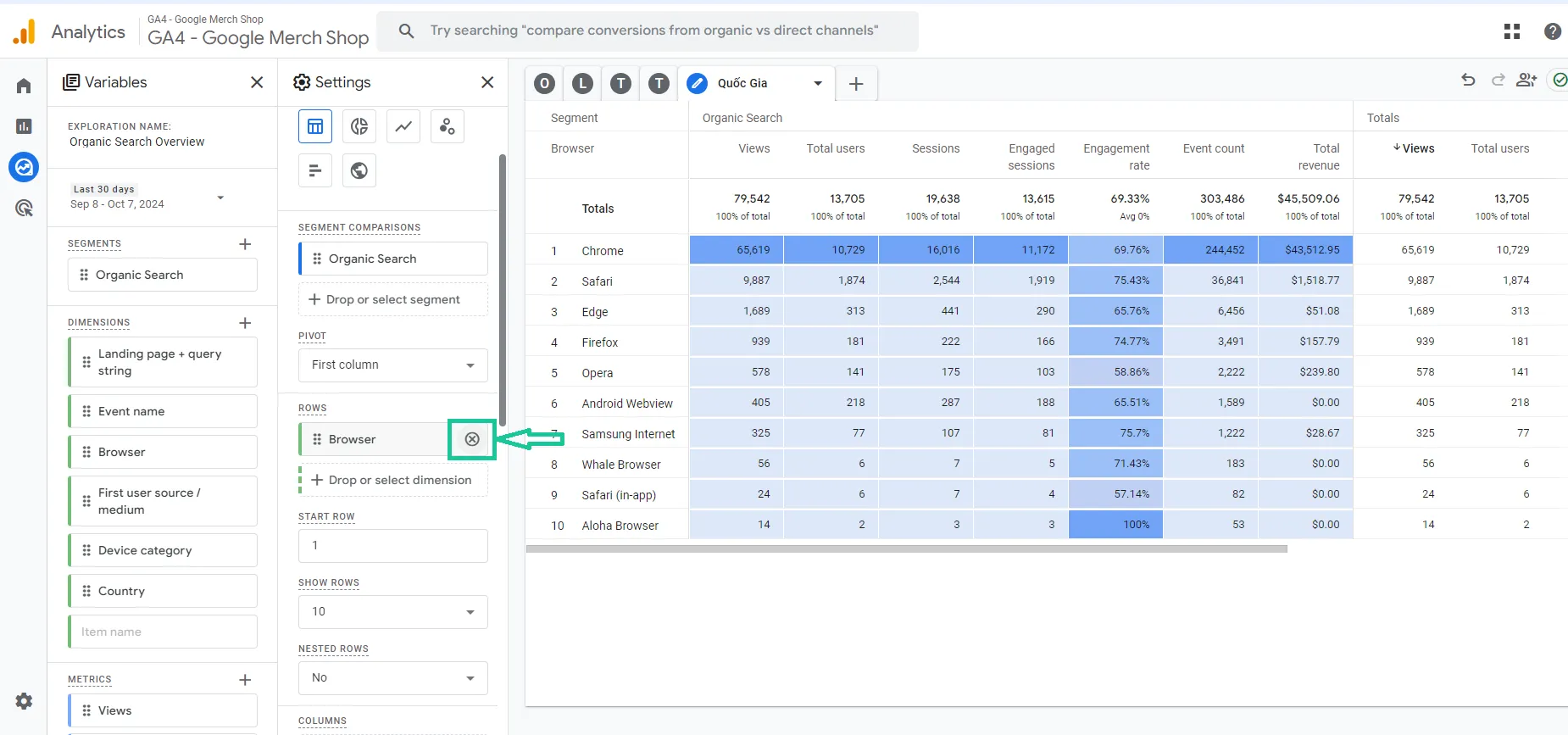1568x735 pixels.
Task: Switch to the L tab
Action: point(582,83)
